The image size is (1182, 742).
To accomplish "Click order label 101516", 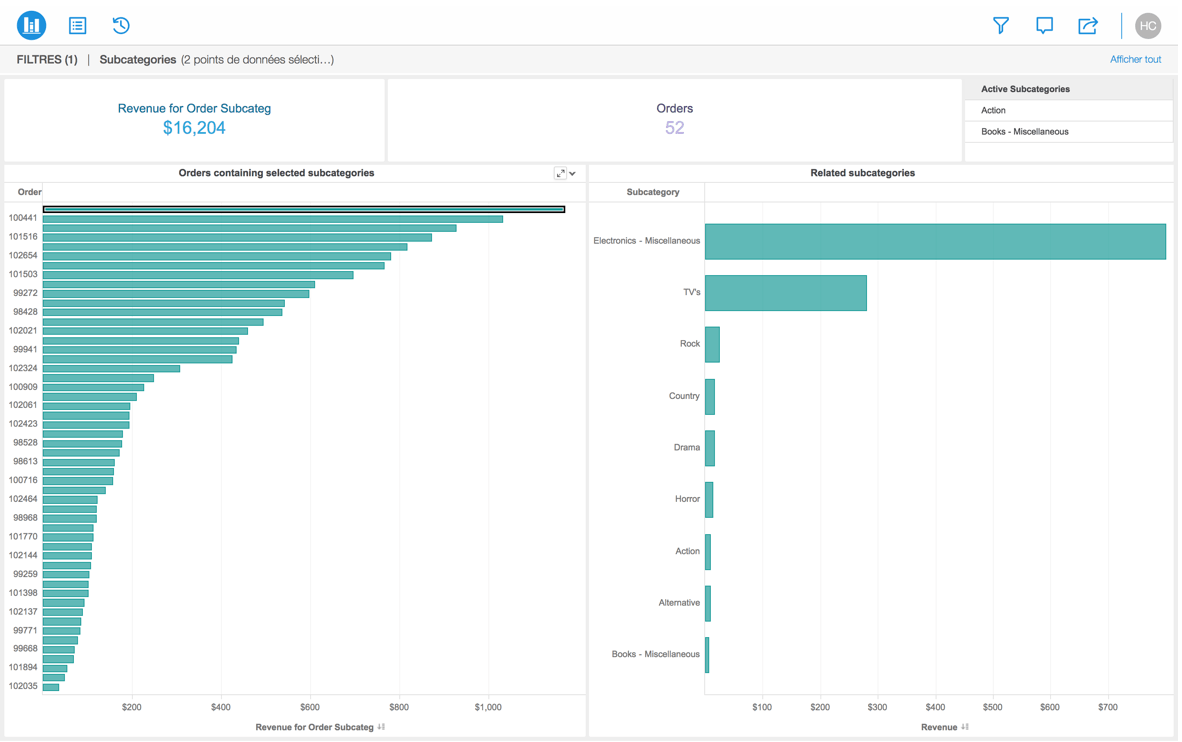I will (23, 237).
